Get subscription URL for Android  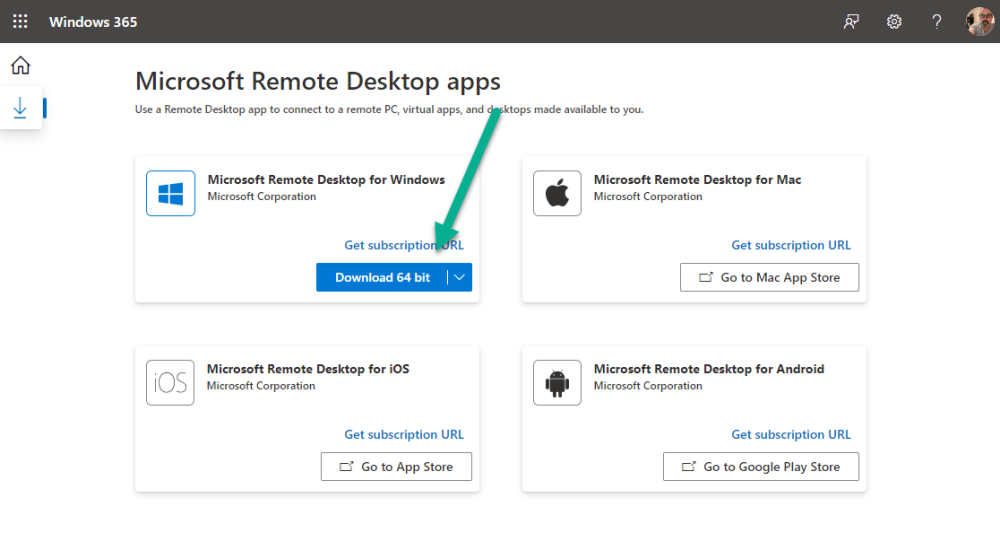click(x=791, y=434)
